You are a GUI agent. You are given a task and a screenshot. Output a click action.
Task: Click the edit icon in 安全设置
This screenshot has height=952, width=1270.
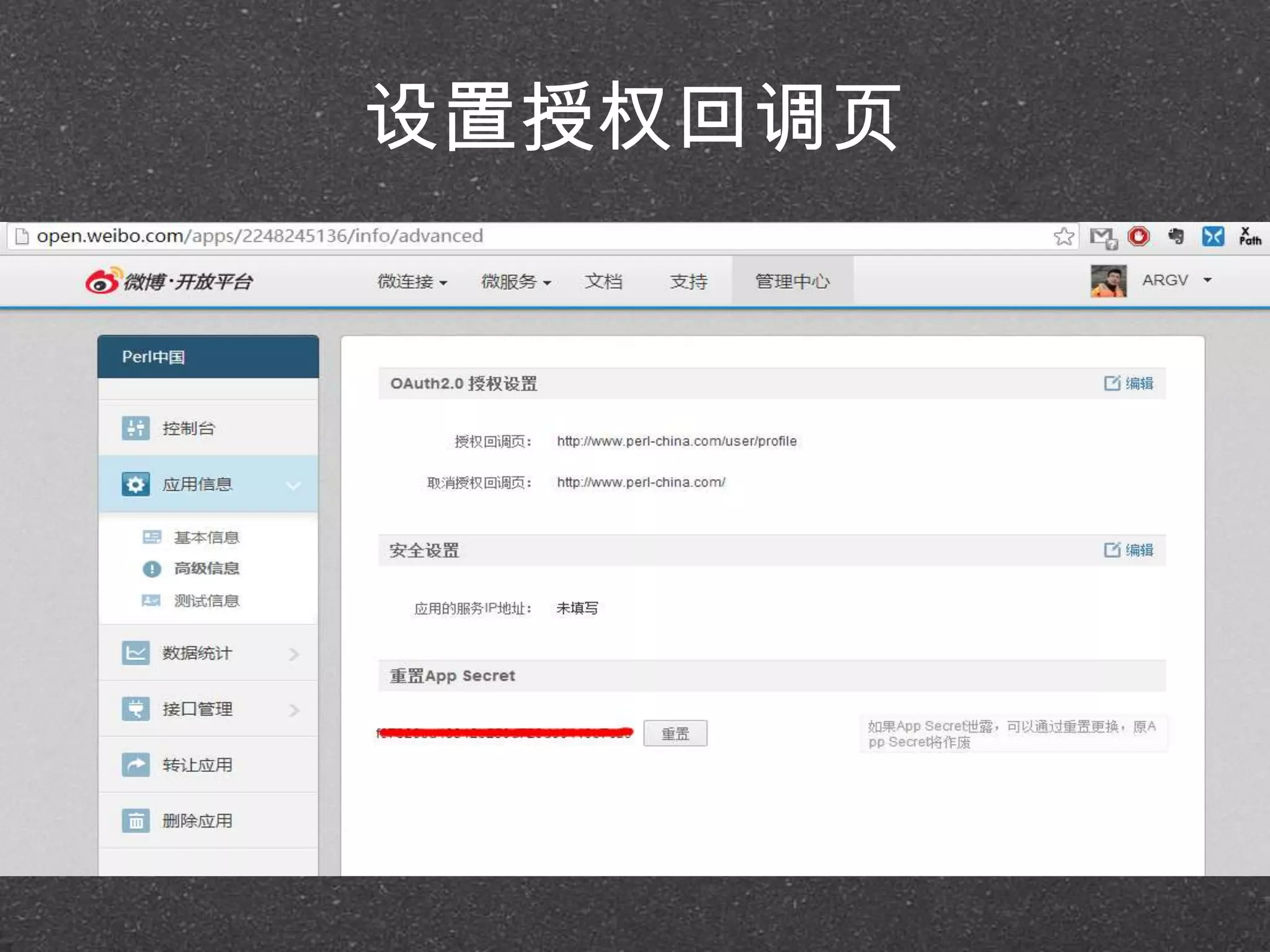coord(1112,550)
